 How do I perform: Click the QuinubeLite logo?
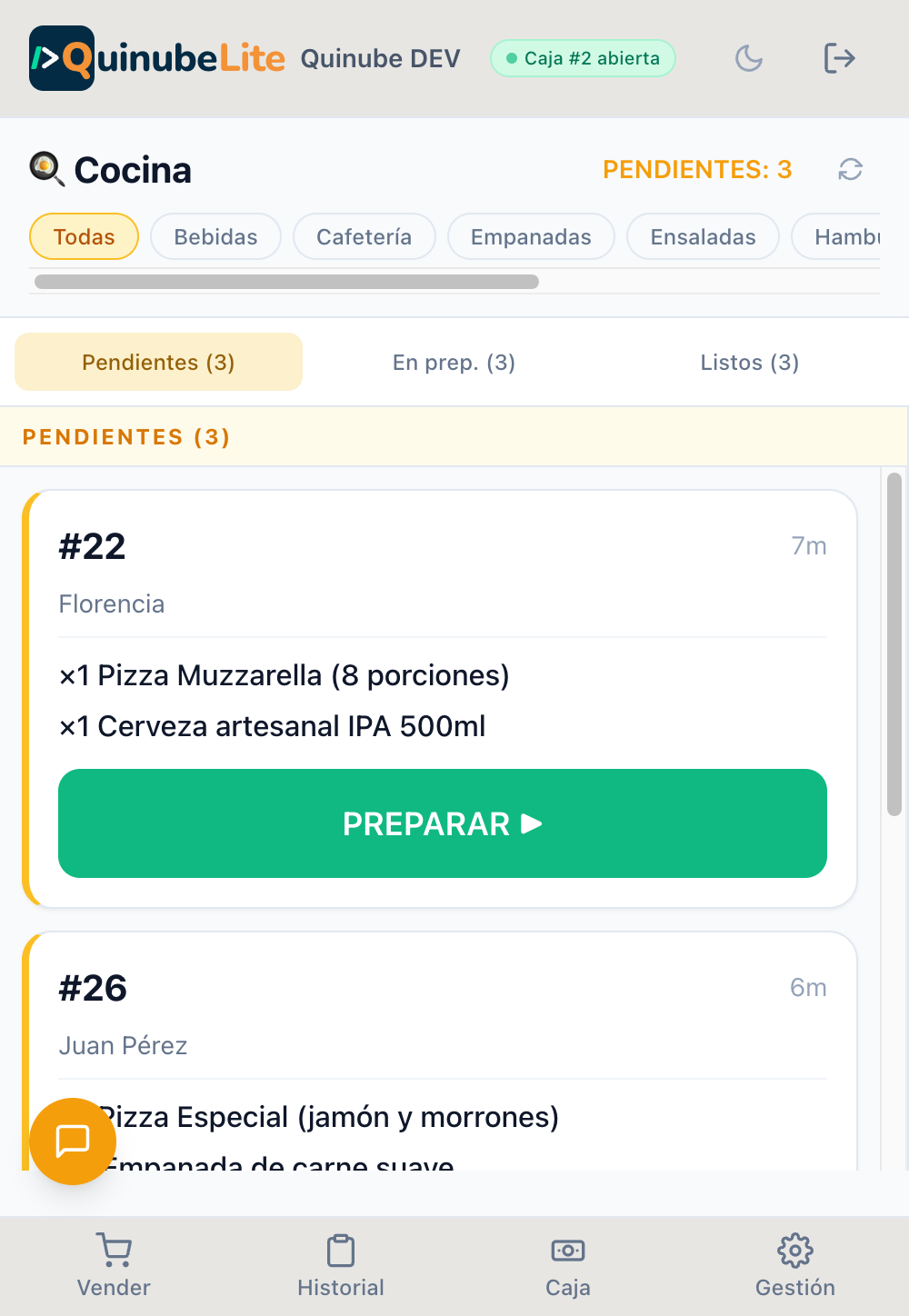pyautogui.click(x=157, y=58)
